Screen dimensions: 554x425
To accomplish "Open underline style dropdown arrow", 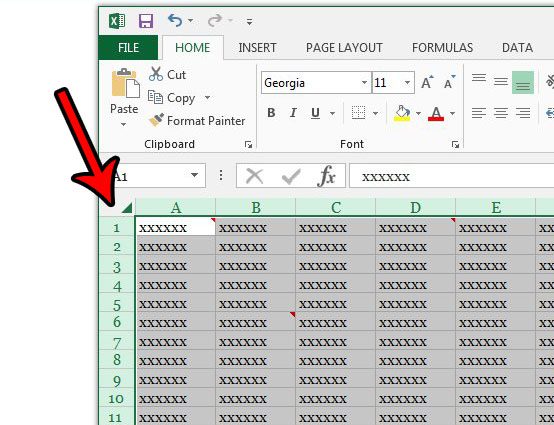I will [x=332, y=113].
